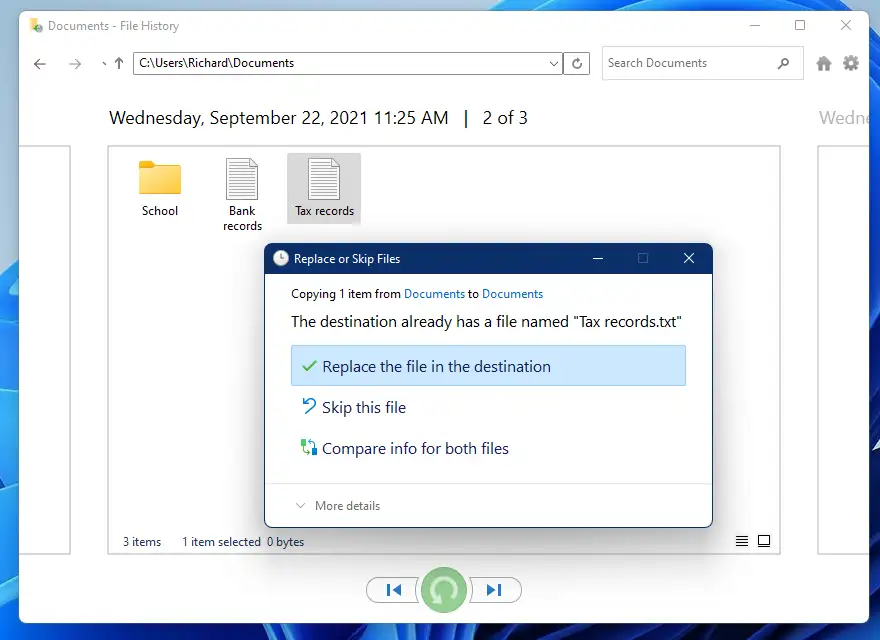880x640 pixels.
Task: Switch to large icons view
Action: click(x=764, y=541)
